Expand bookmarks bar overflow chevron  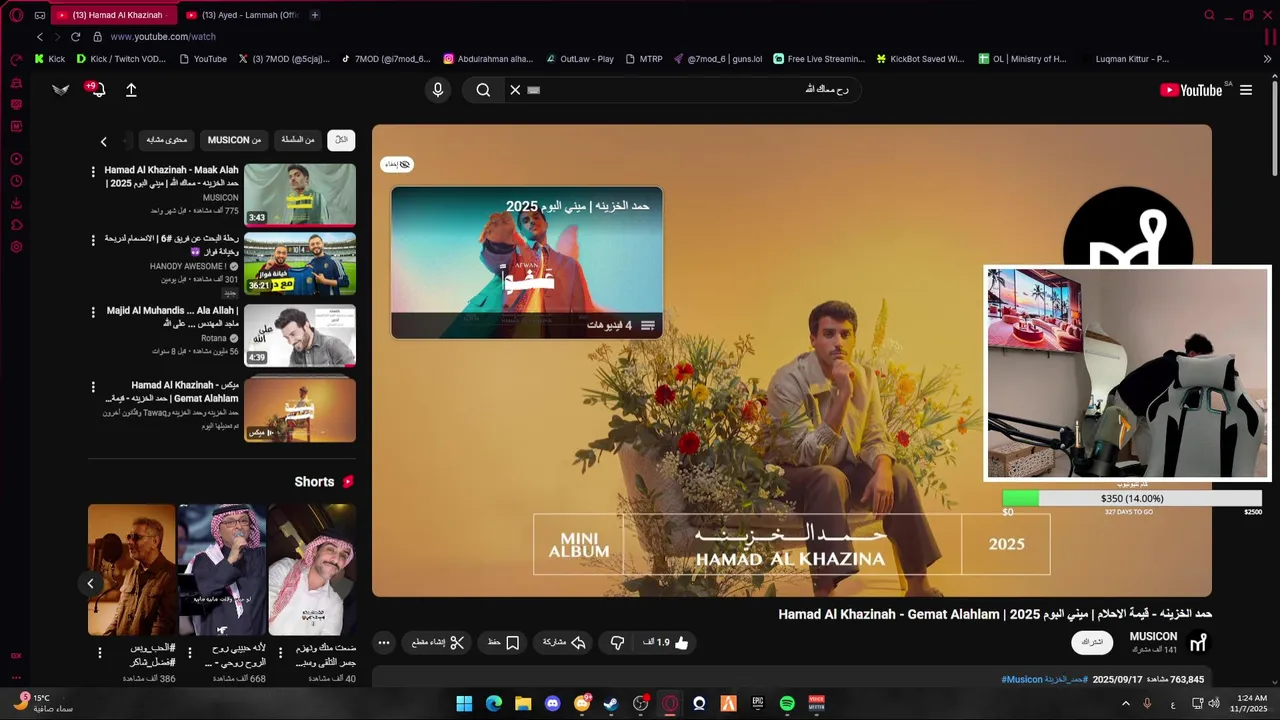click(1267, 59)
